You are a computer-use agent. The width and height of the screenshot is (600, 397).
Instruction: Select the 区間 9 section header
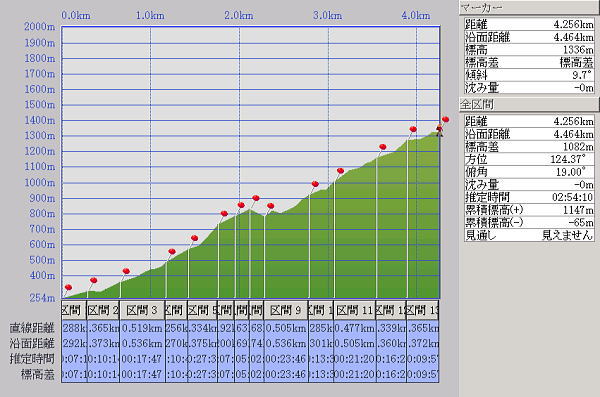point(286,310)
